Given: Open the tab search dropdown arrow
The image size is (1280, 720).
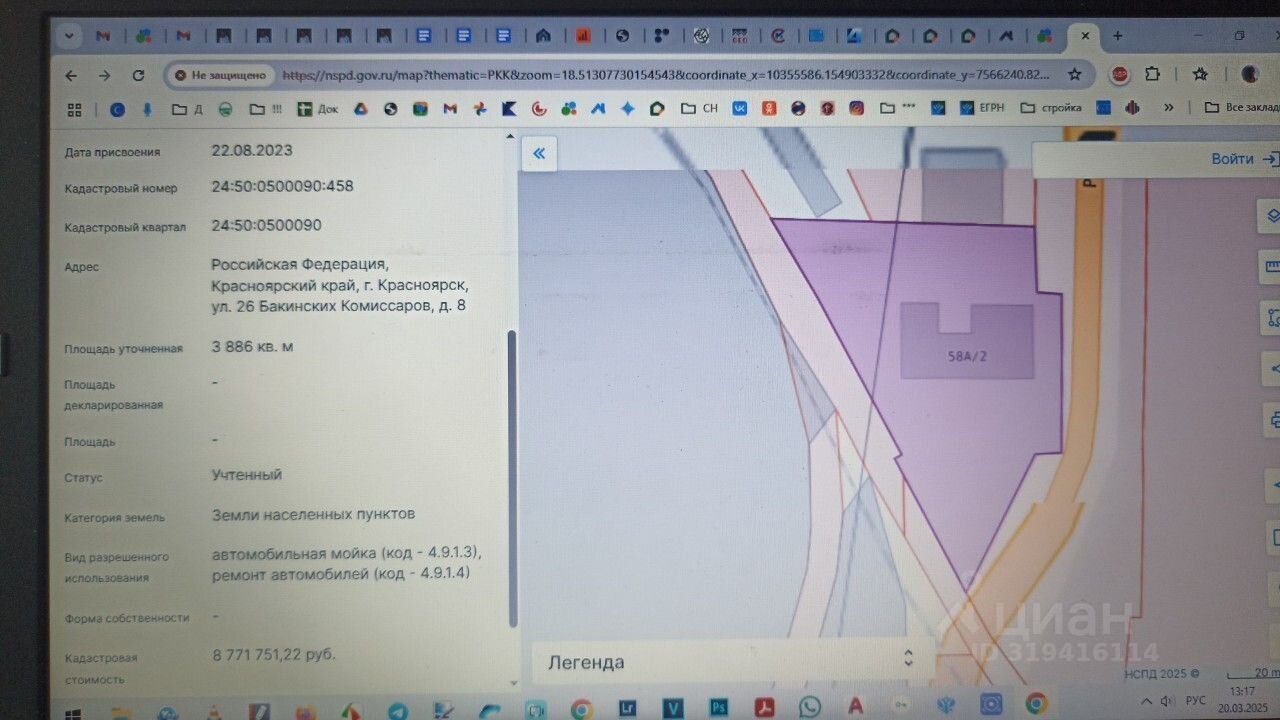Looking at the screenshot, I should [x=68, y=36].
